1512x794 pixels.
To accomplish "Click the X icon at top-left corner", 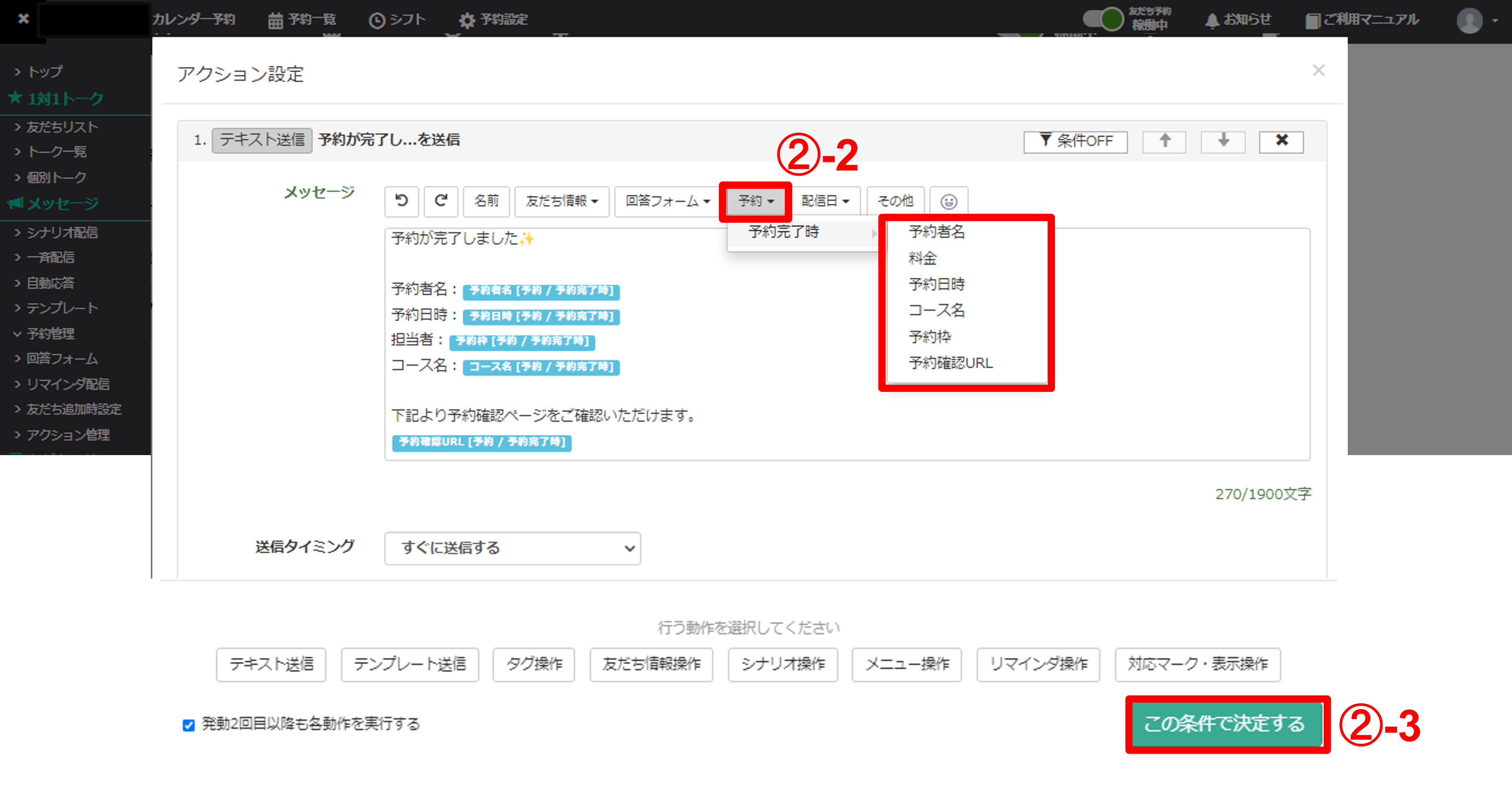I will (23, 19).
